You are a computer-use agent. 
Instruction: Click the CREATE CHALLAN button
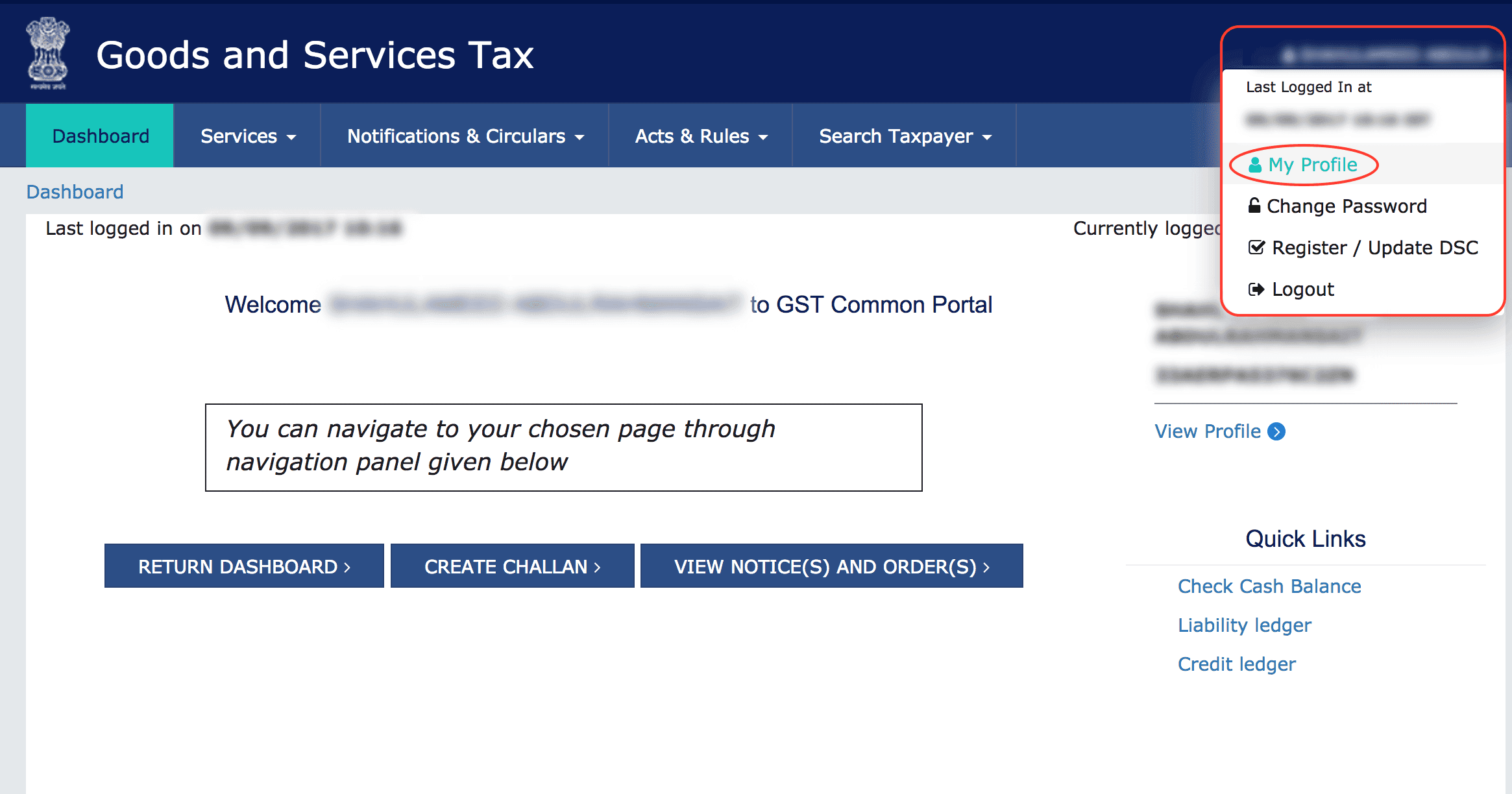click(x=510, y=566)
